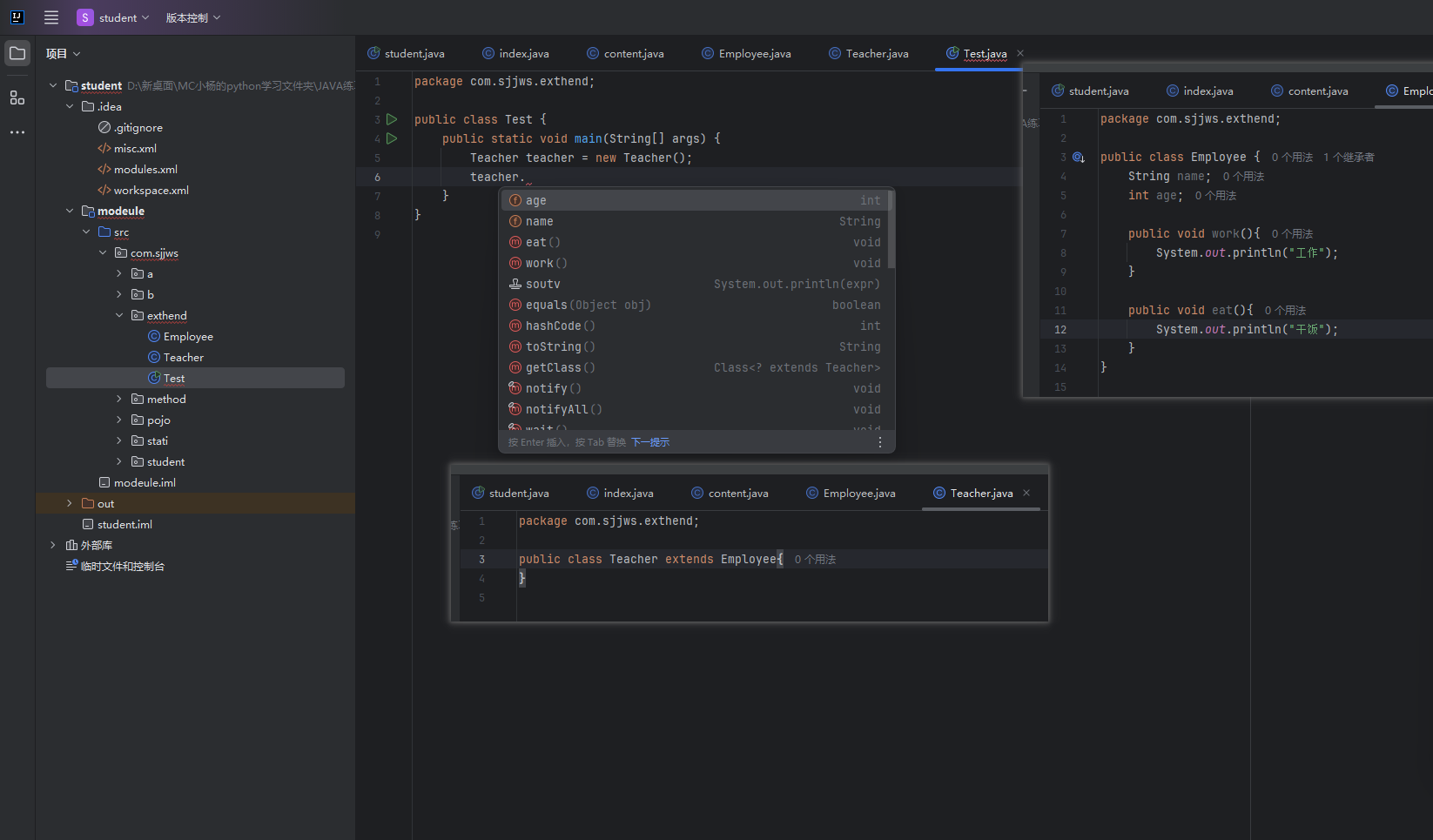This screenshot has height=840, width=1433.
Task: Close the Test.java editor tab
Action: (1020, 54)
